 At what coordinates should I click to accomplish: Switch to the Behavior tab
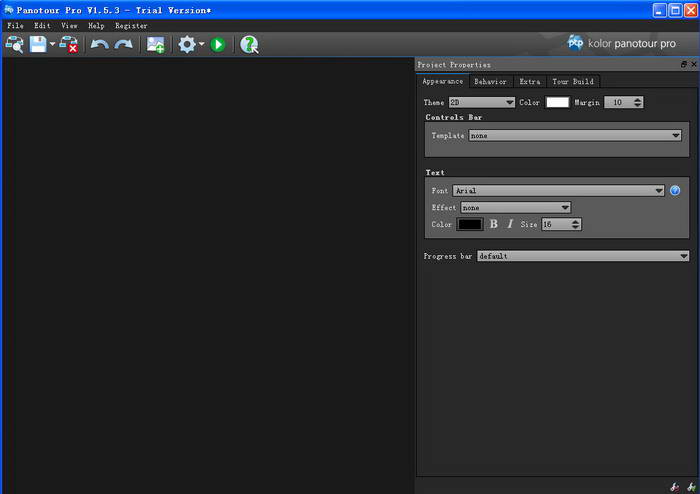point(490,82)
